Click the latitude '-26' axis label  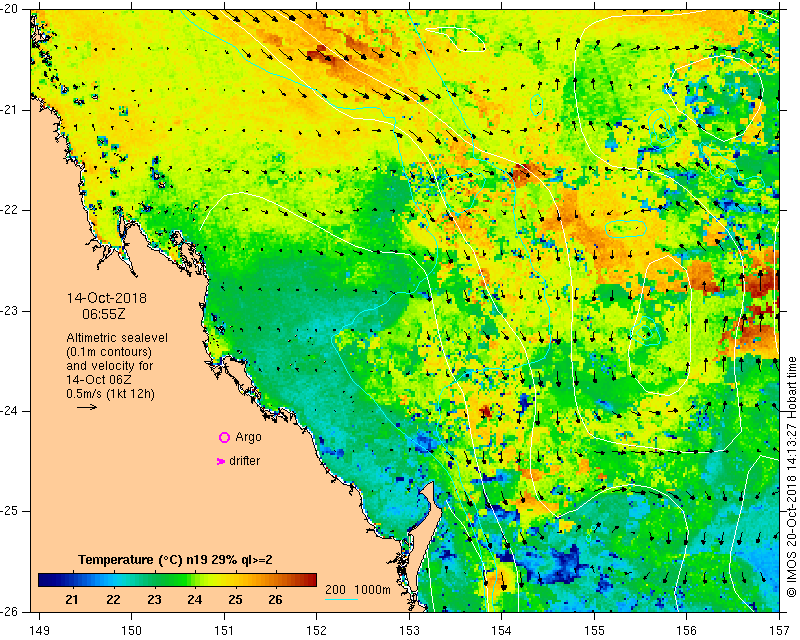tap(9, 611)
